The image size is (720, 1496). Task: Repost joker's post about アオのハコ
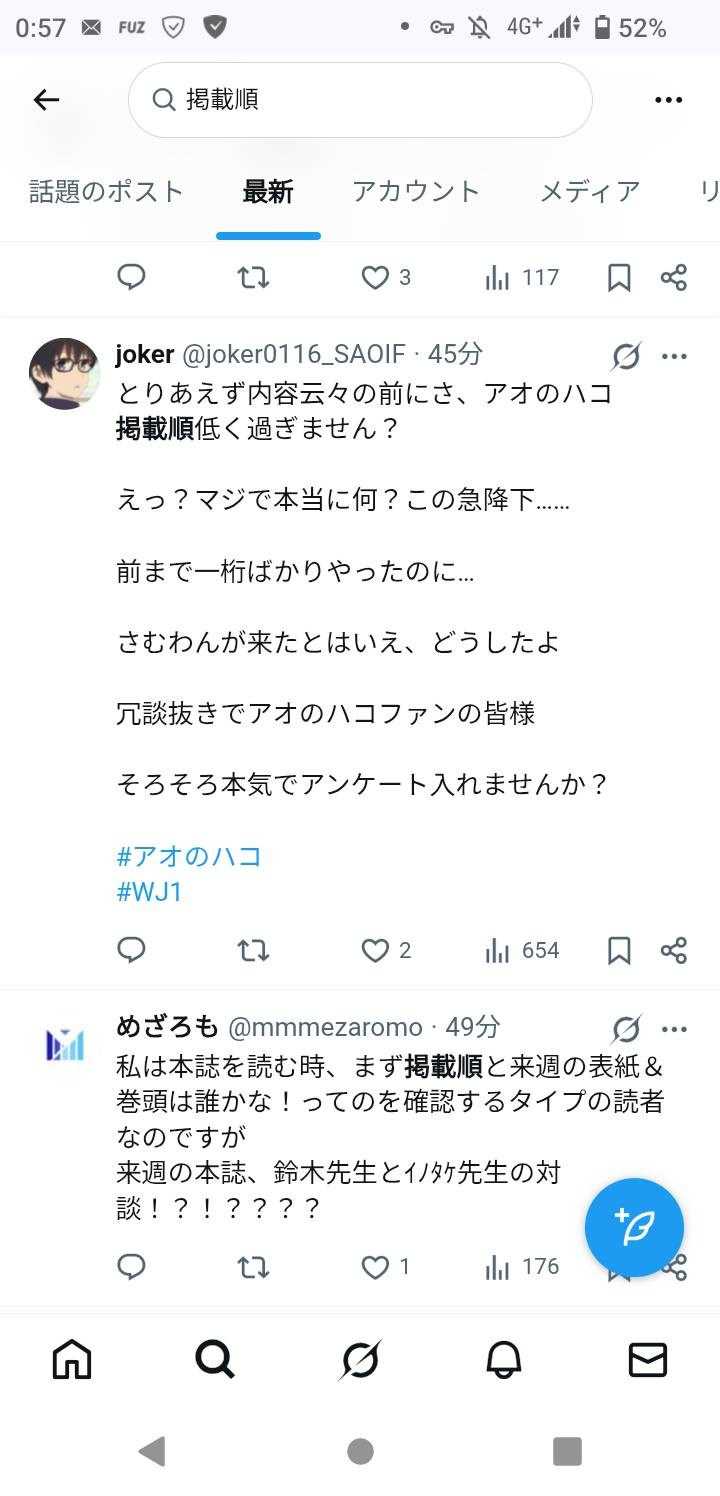pyautogui.click(x=253, y=950)
